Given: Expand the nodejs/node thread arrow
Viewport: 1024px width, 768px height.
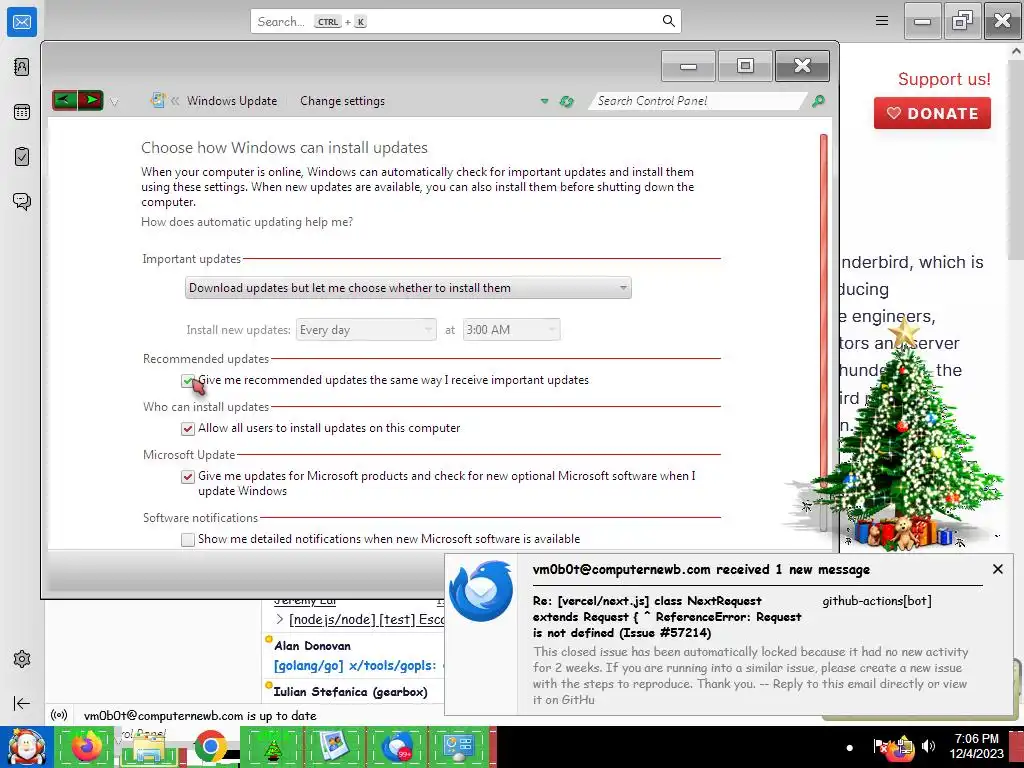Looking at the screenshot, I should pos(280,619).
